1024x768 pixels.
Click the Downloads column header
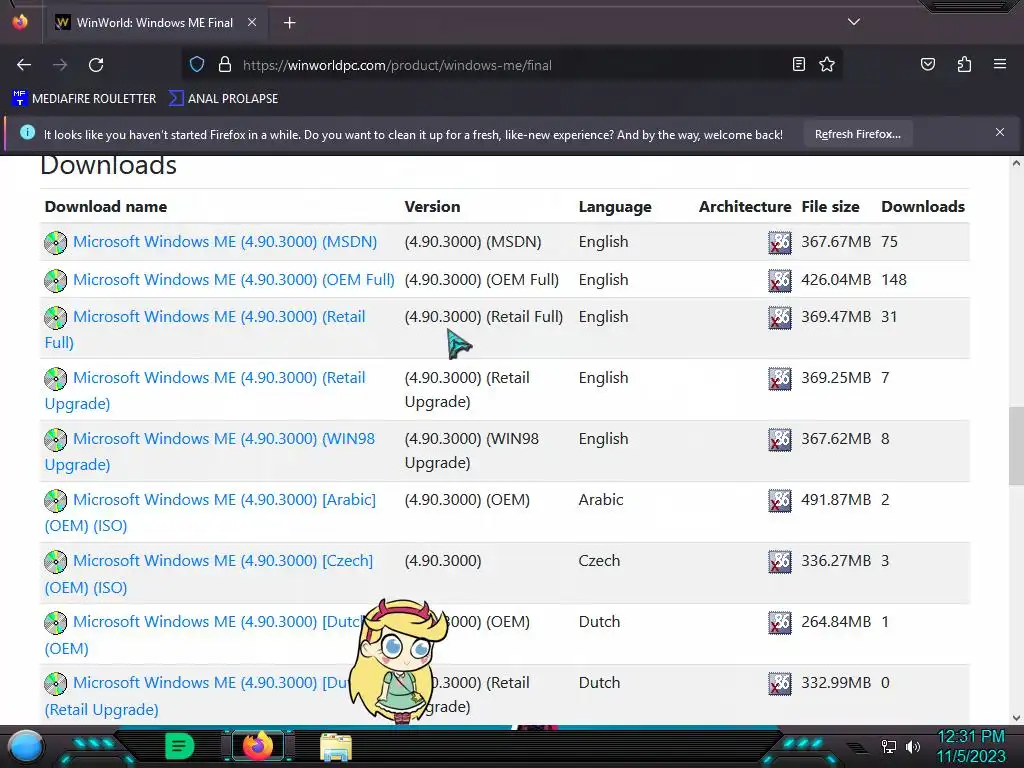923,206
